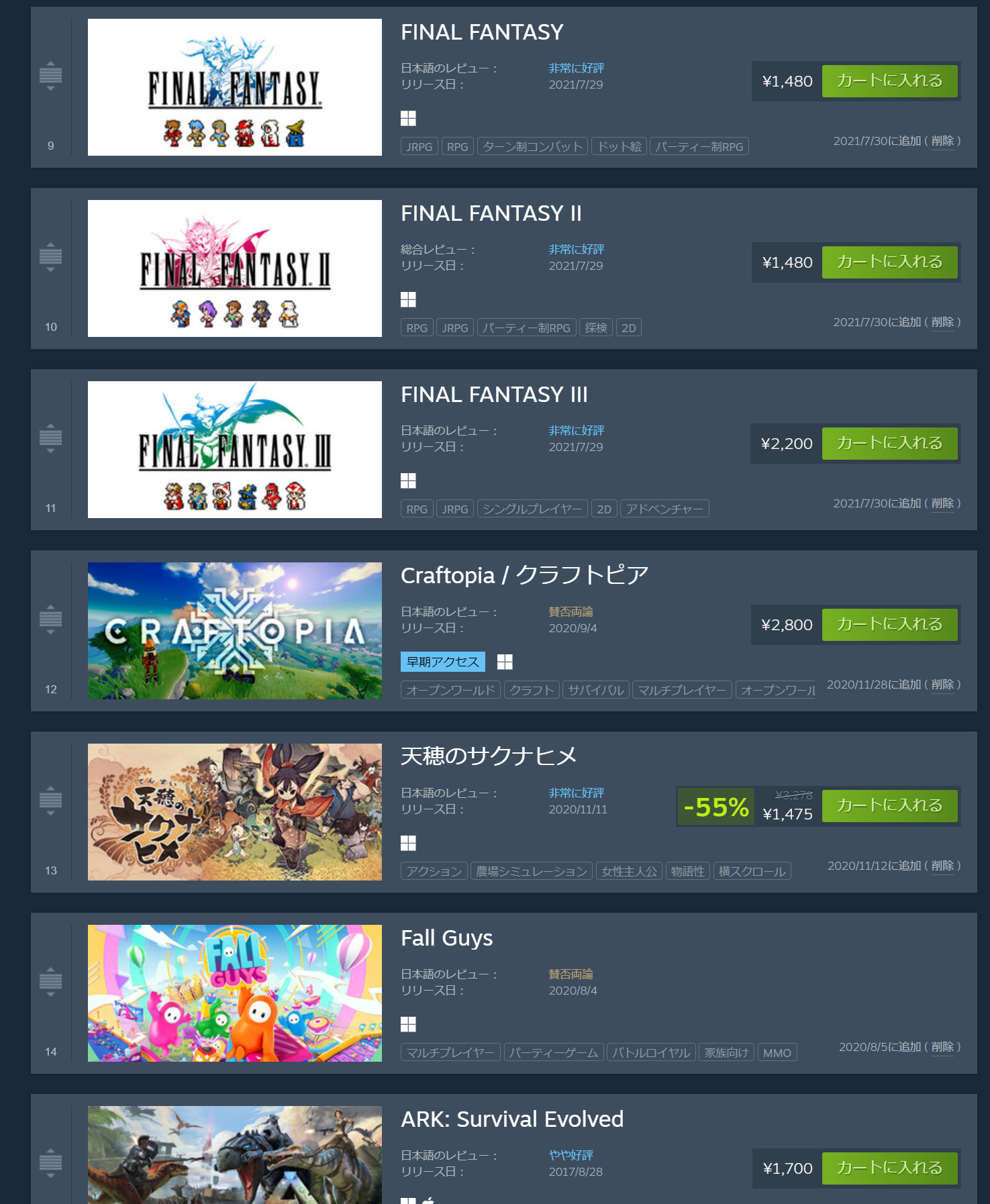
Task: Click Windows icon beside the 早期アクセス badge
Action: [505, 662]
